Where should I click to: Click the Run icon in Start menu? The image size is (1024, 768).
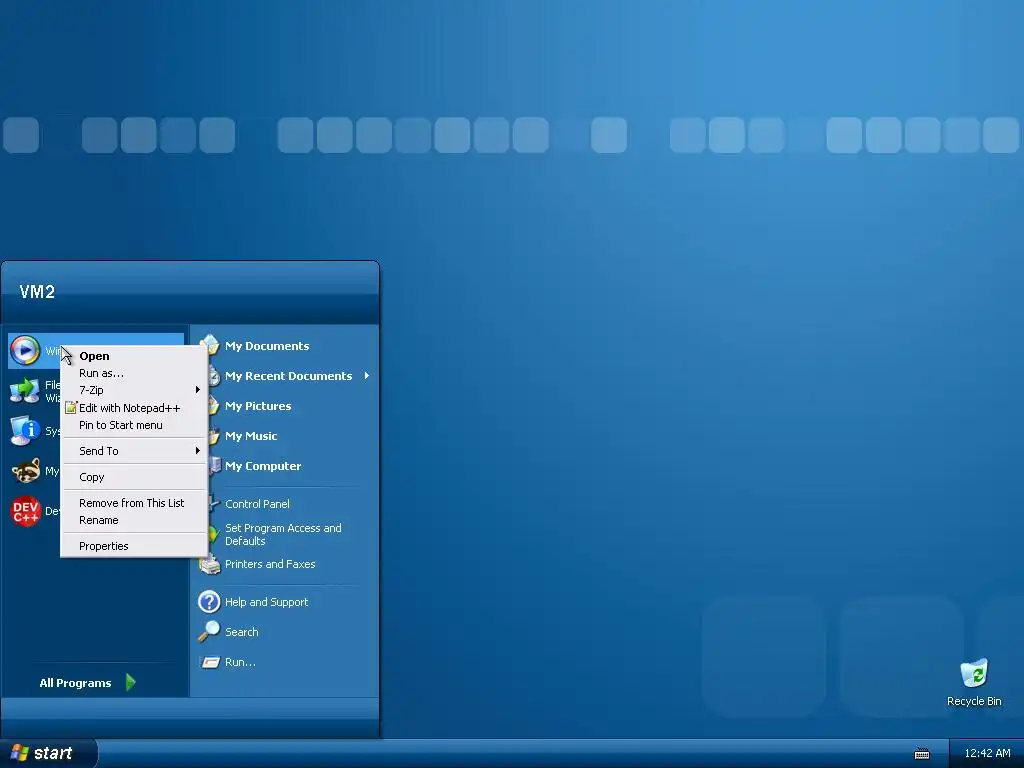[x=210, y=662]
